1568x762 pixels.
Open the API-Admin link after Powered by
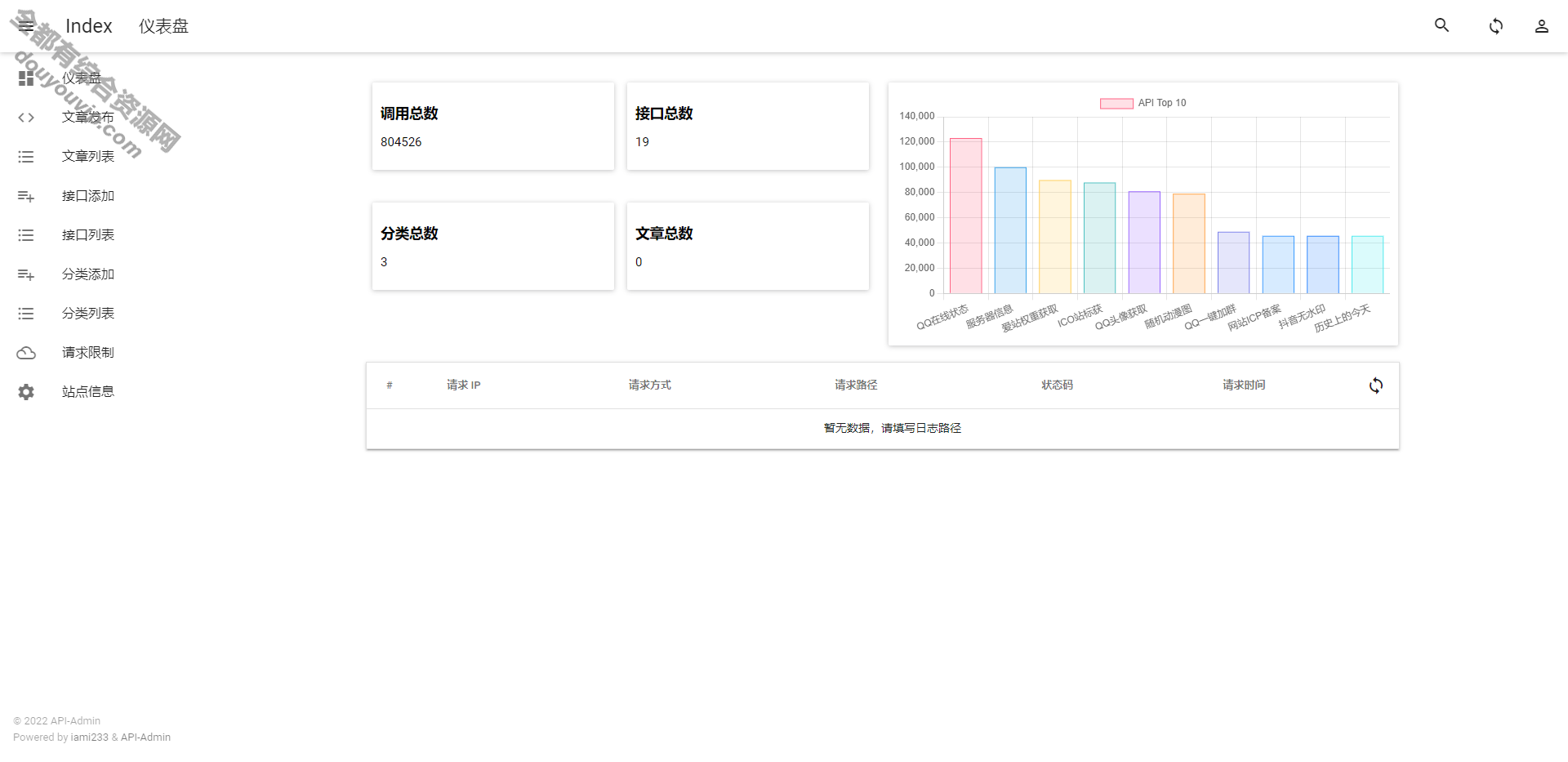click(x=145, y=737)
